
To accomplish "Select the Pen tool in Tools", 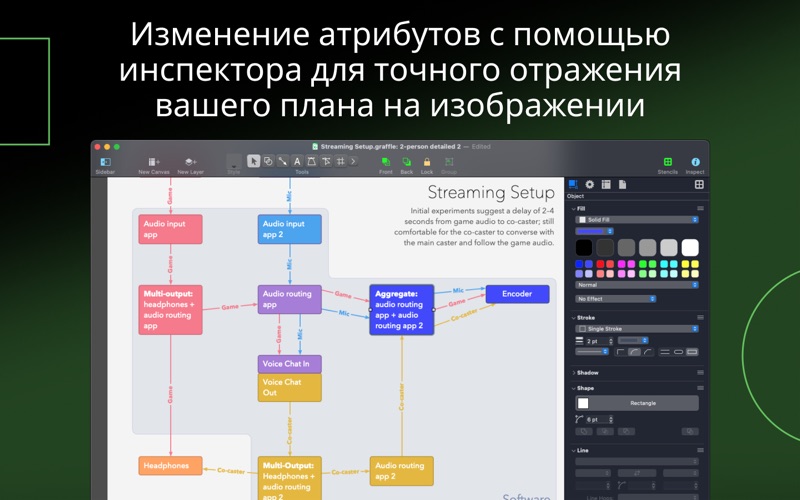I will pos(311,161).
